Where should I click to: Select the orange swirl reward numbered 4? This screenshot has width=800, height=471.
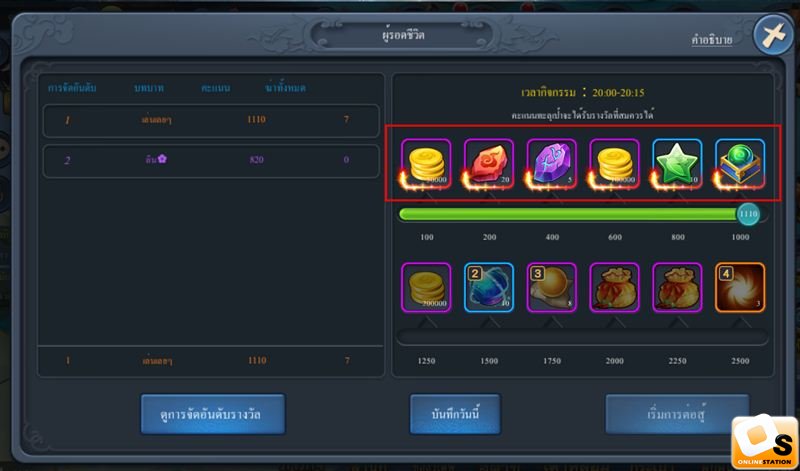740,287
